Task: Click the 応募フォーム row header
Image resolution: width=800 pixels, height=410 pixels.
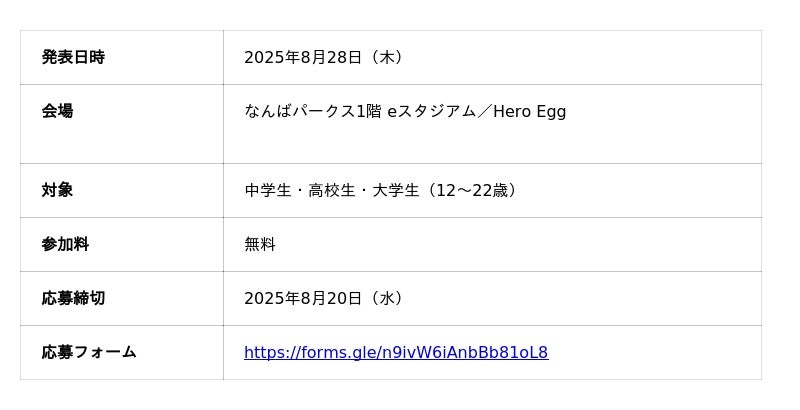Action: (x=89, y=352)
